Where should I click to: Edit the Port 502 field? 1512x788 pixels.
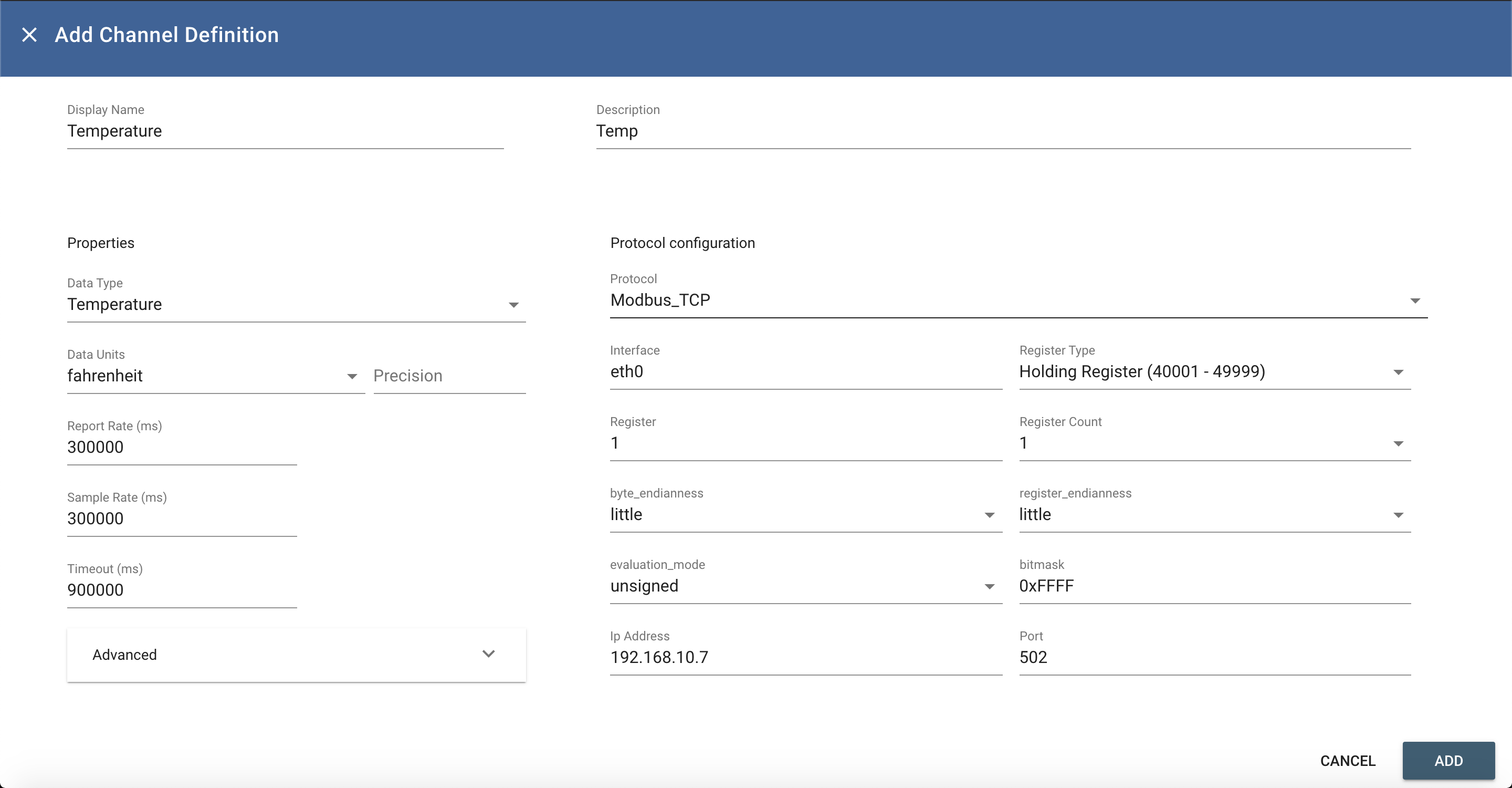(1215, 658)
